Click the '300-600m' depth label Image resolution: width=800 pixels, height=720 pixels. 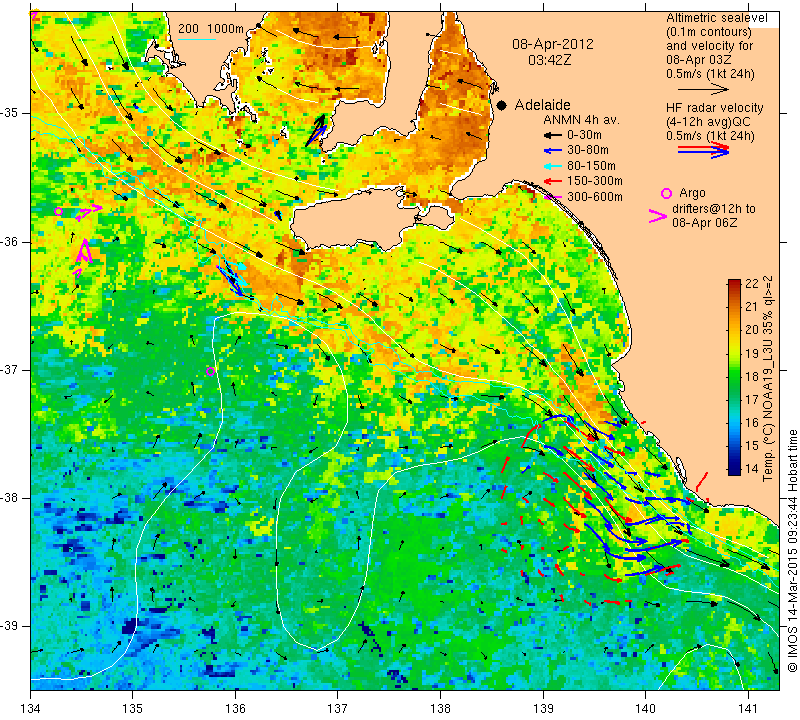pyautogui.click(x=595, y=197)
